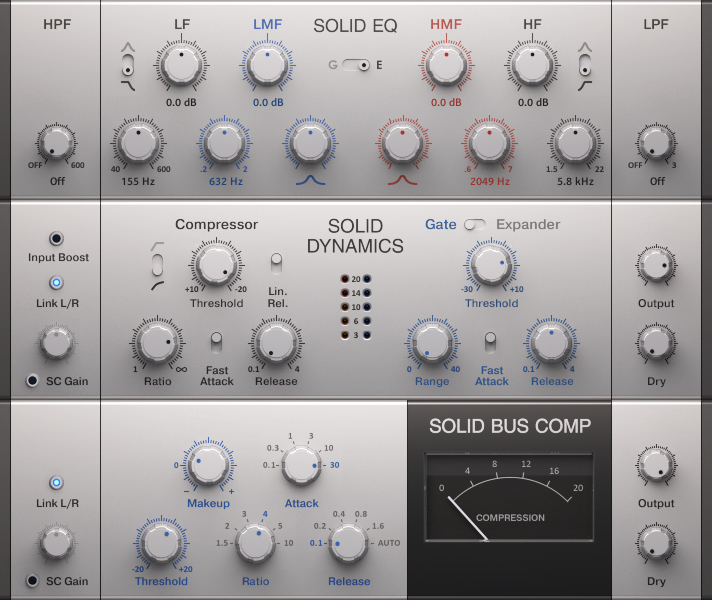Image resolution: width=712 pixels, height=600 pixels.
Task: Click the red HMF gain knob
Action: tap(446, 65)
